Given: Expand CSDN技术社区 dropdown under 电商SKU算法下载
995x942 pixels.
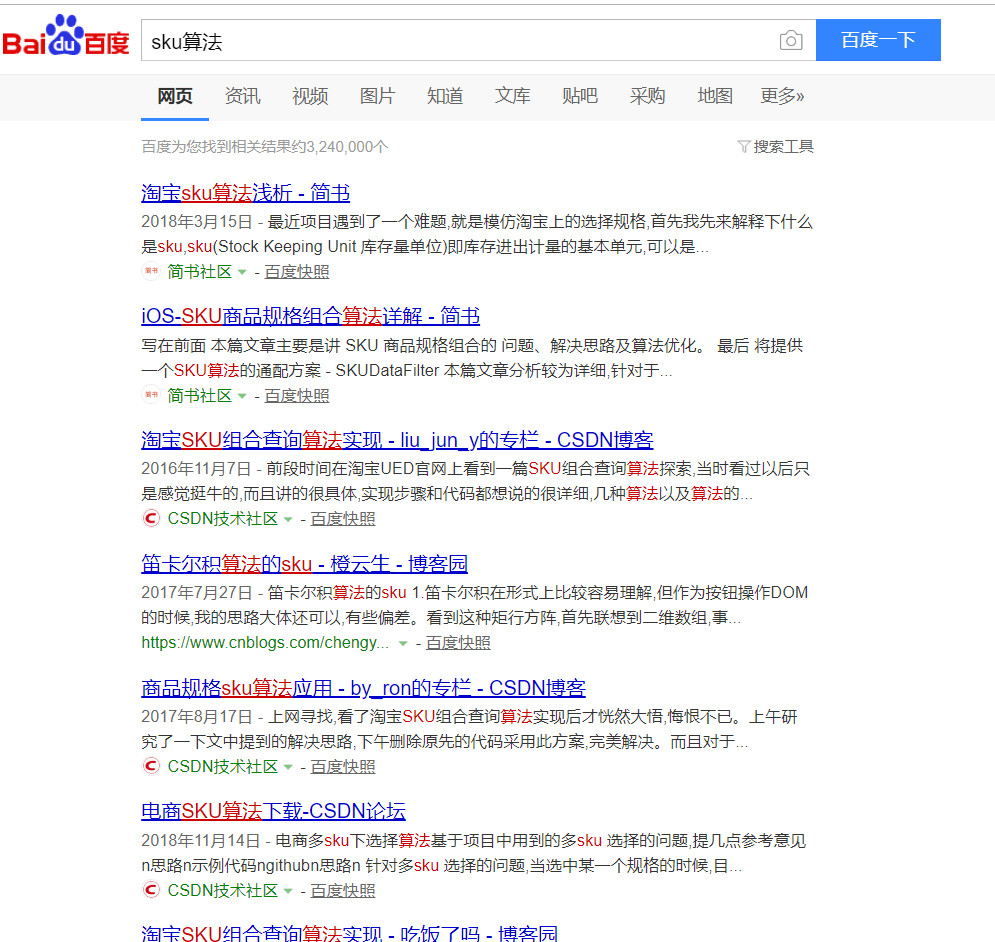Looking at the screenshot, I should [288, 891].
